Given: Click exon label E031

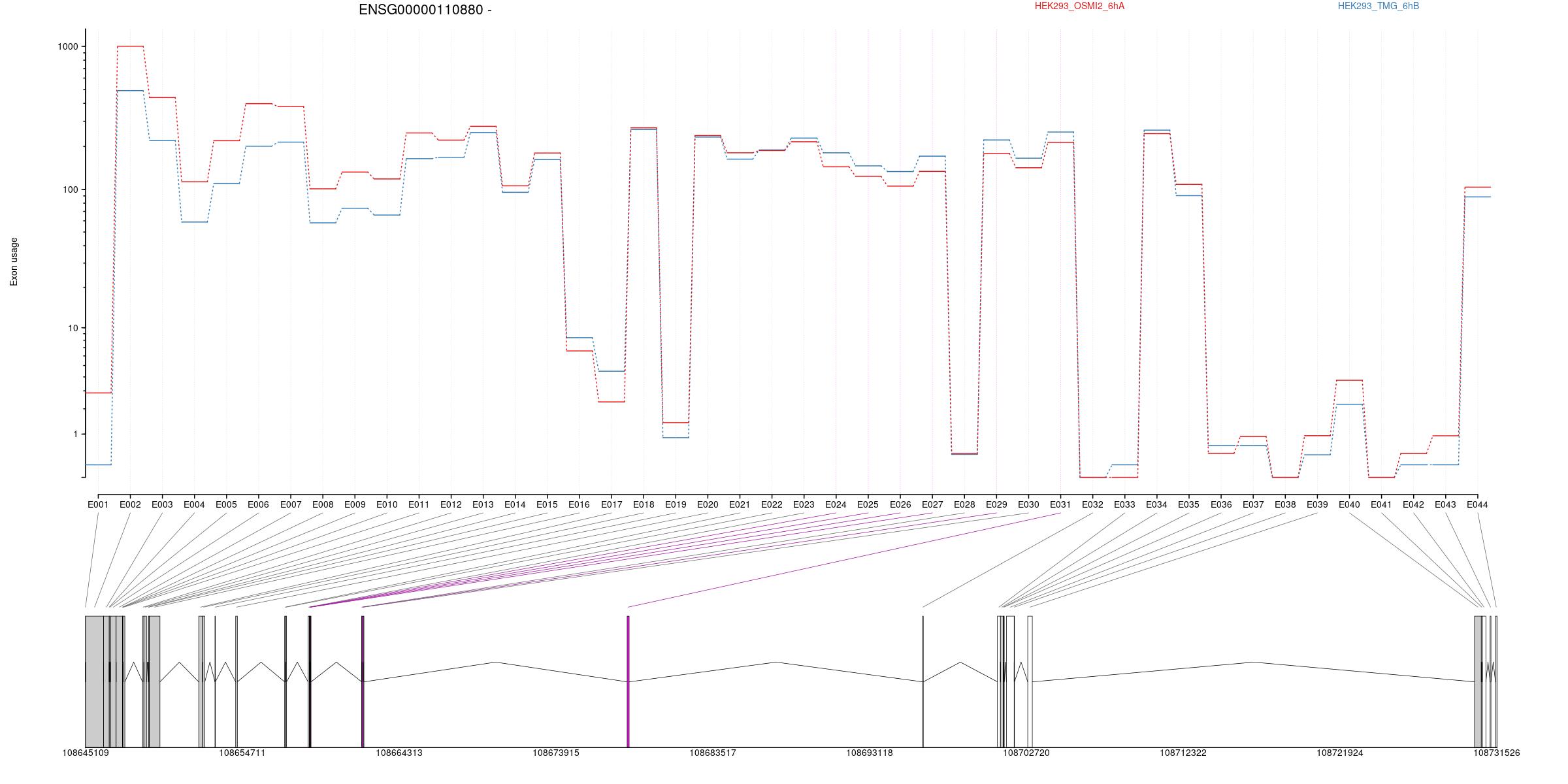Looking at the screenshot, I should (1060, 504).
